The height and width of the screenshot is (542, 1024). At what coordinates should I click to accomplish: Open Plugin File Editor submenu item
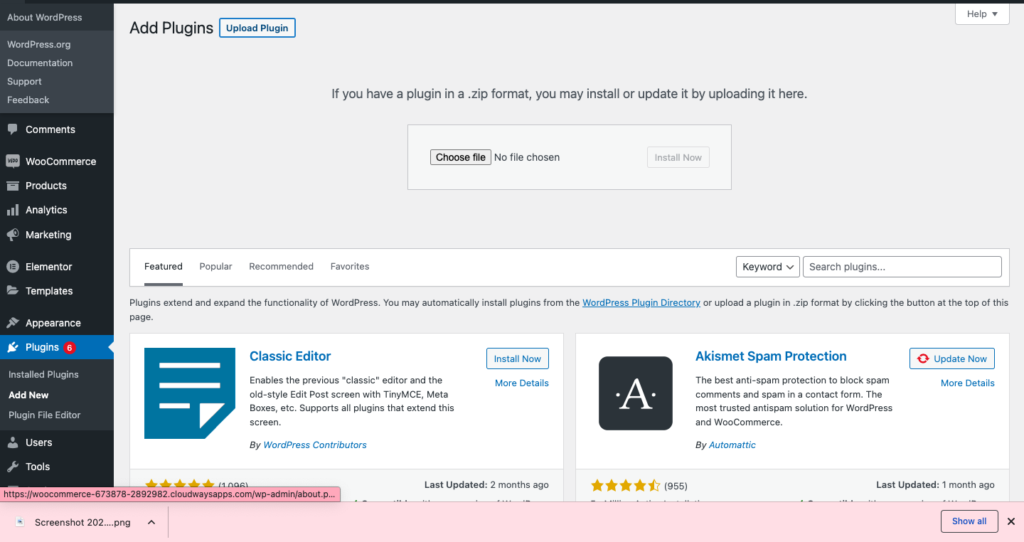[x=44, y=415]
